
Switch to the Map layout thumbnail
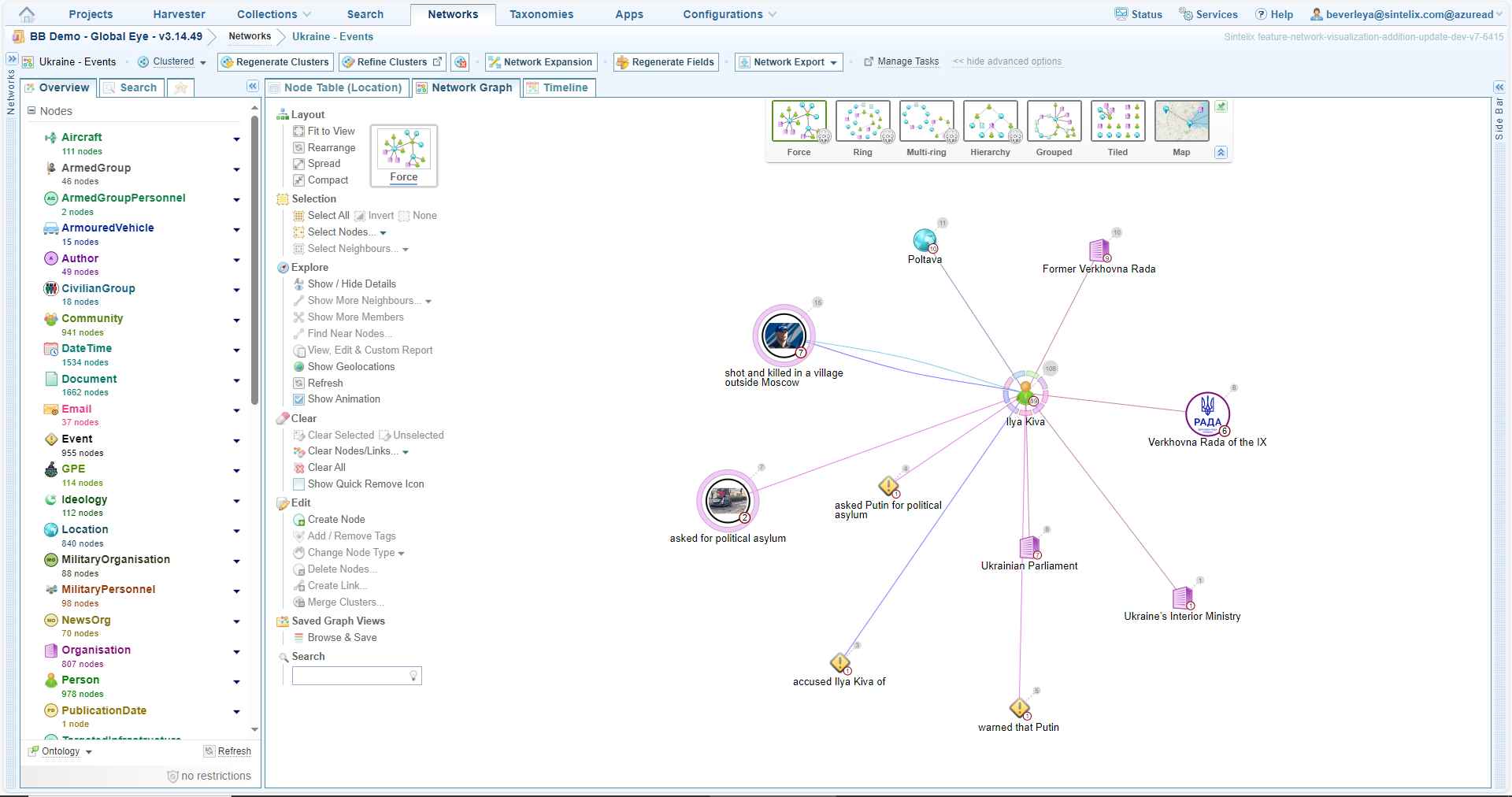[1181, 122]
